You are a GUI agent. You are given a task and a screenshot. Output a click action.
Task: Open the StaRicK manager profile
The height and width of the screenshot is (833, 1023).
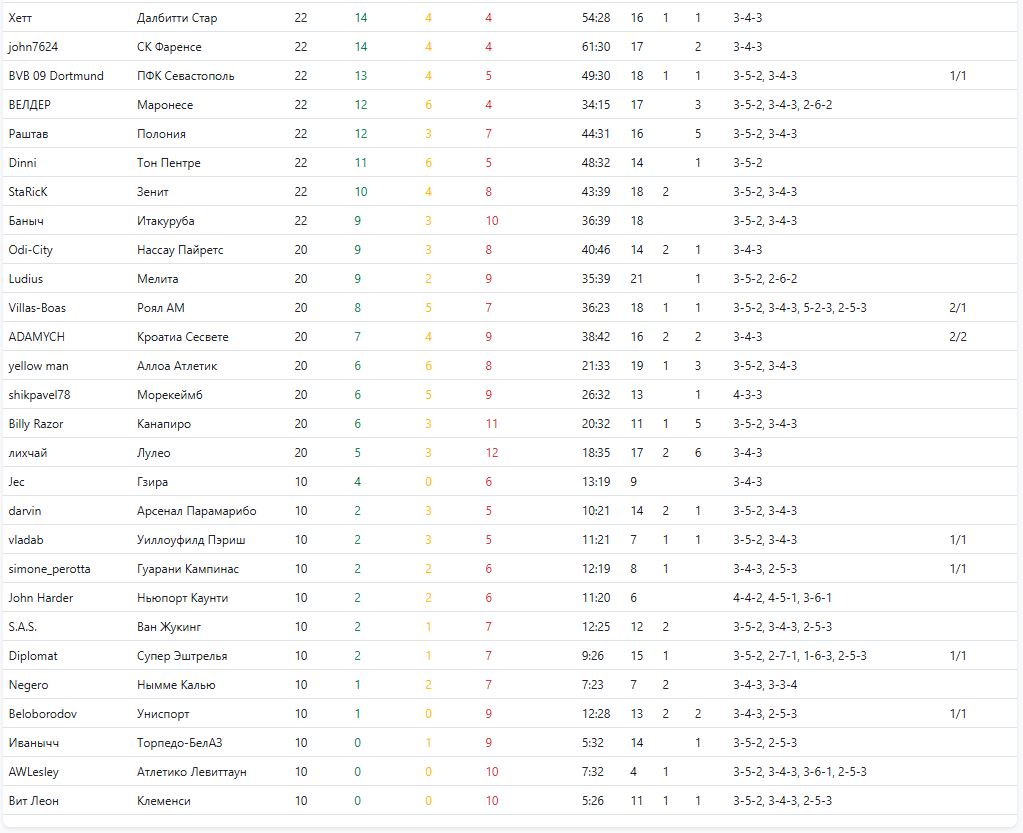coord(28,192)
